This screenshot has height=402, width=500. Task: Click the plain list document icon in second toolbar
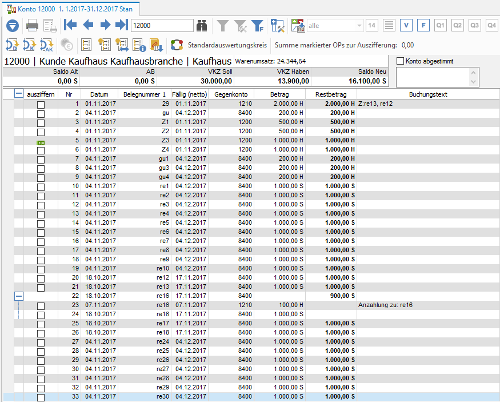[x=87, y=45]
